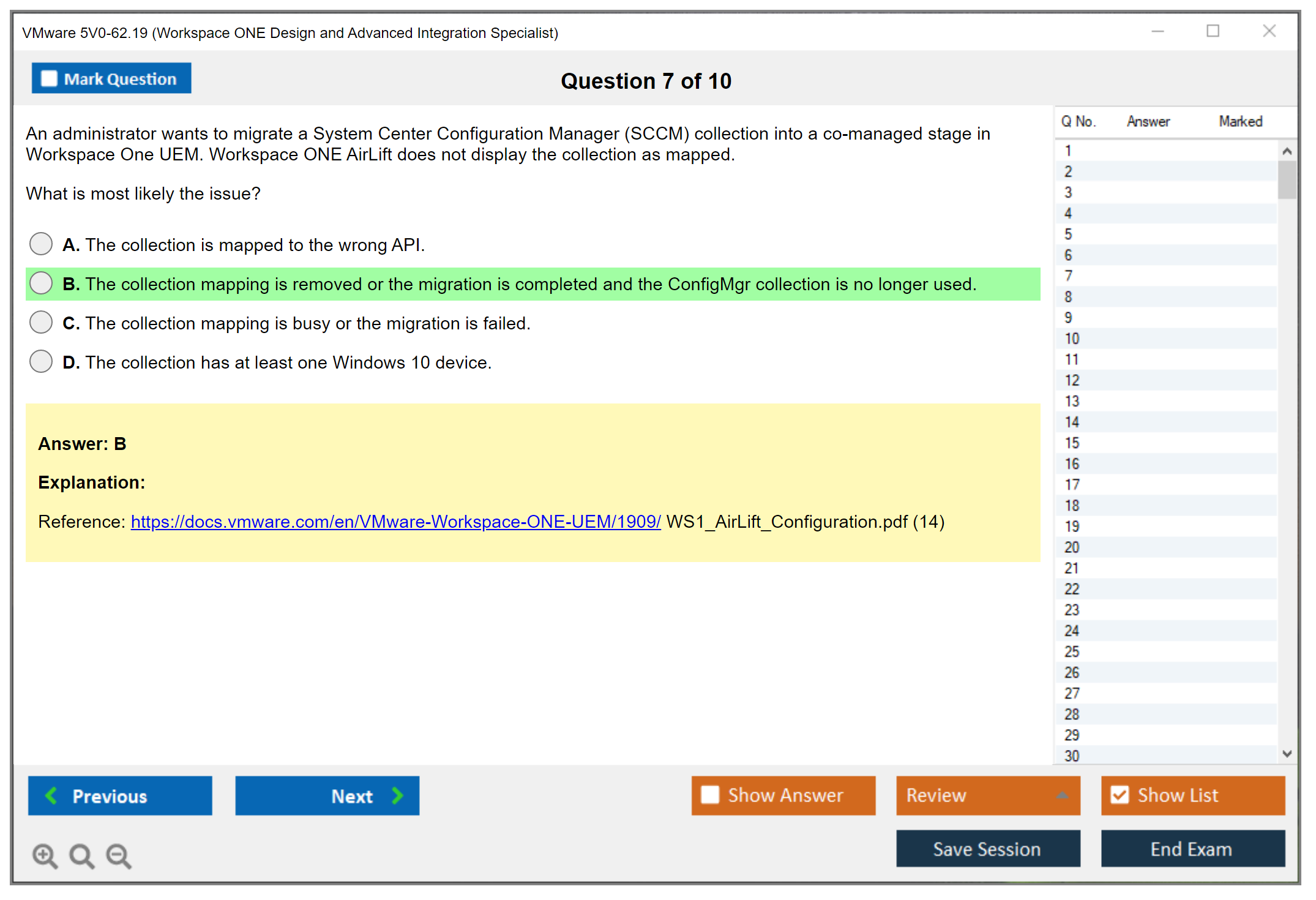Maximize the exam window
This screenshot has height=900, width=1316.
1213,31
